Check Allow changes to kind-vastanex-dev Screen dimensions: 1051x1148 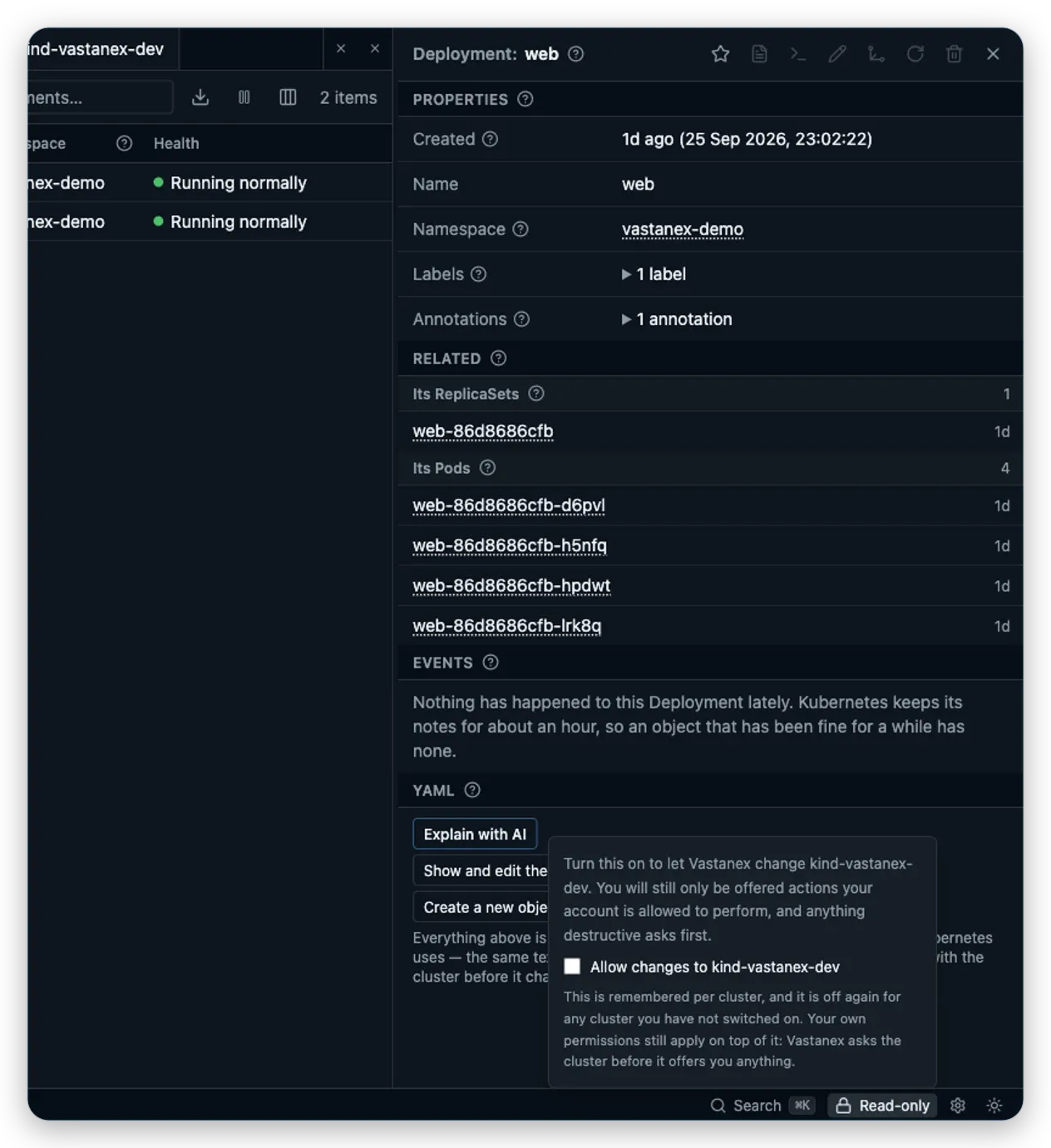coord(572,966)
